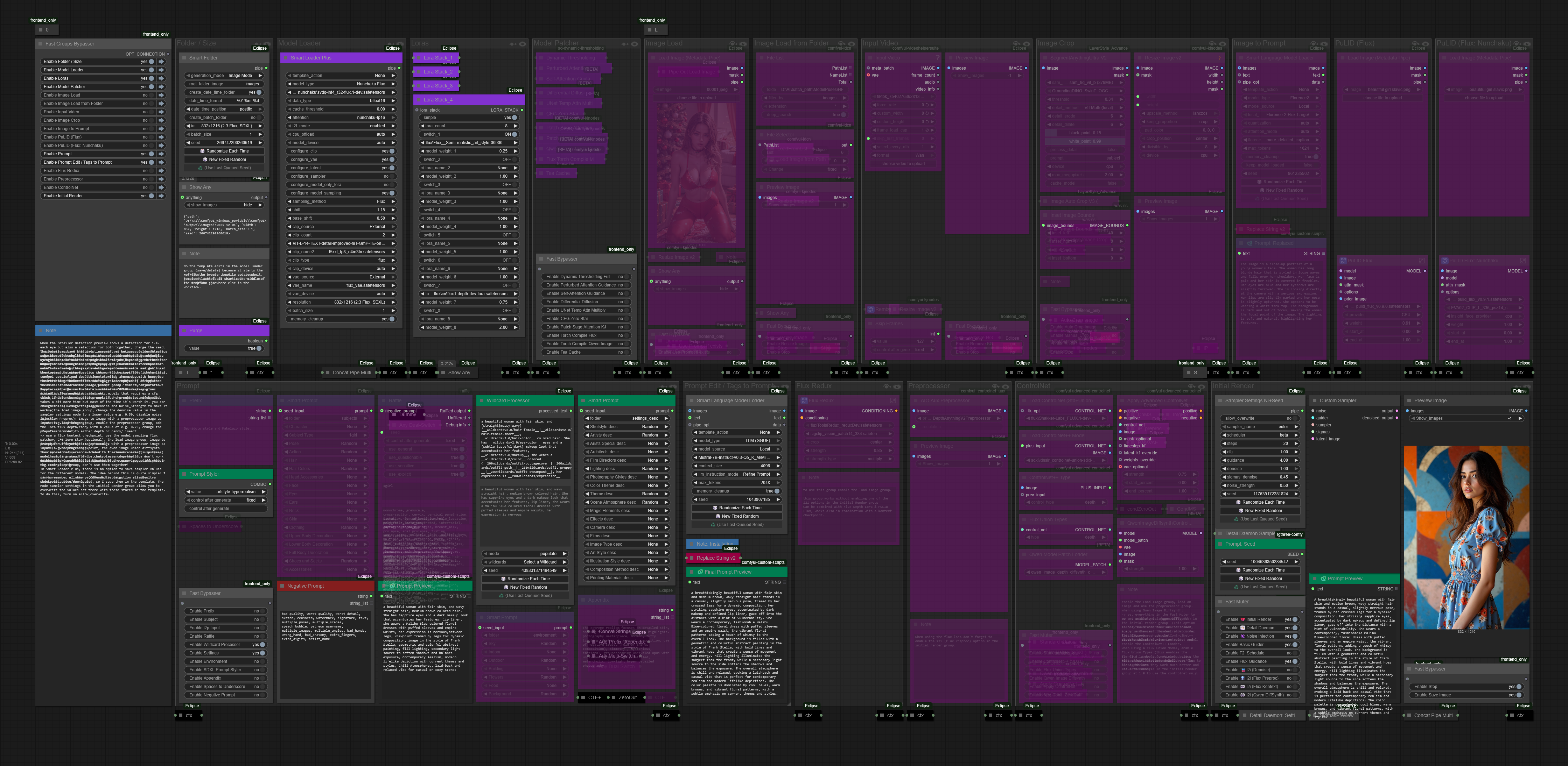
Task: Click the eye icon on Flux Redux group header
Action: [x=897, y=386]
